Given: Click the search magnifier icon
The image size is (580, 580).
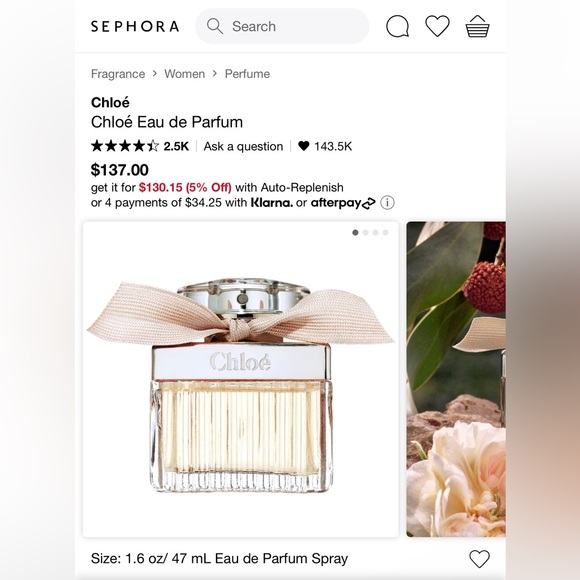Looking at the screenshot, I should (x=215, y=26).
